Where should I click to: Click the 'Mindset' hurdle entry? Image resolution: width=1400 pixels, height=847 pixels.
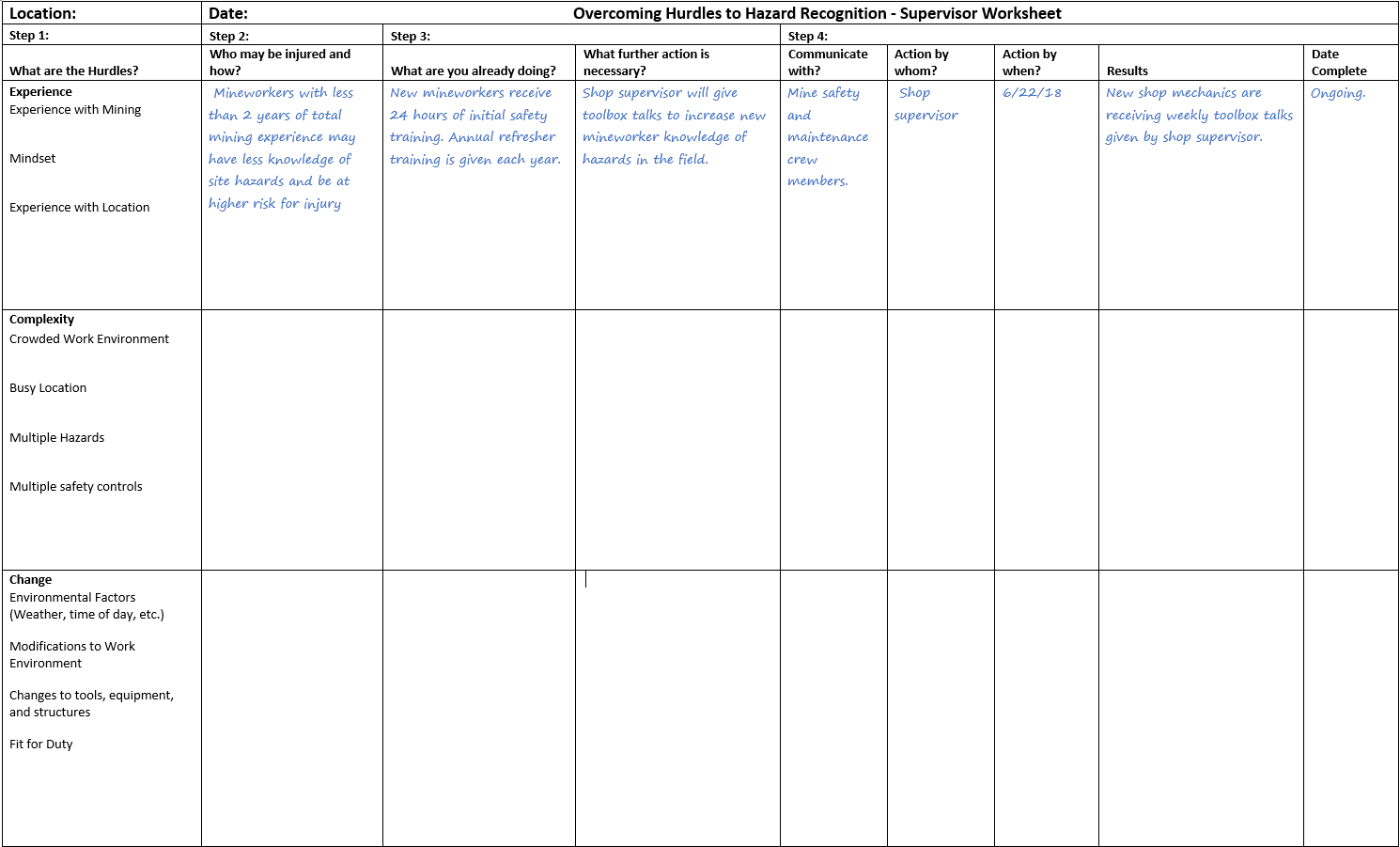point(33,159)
